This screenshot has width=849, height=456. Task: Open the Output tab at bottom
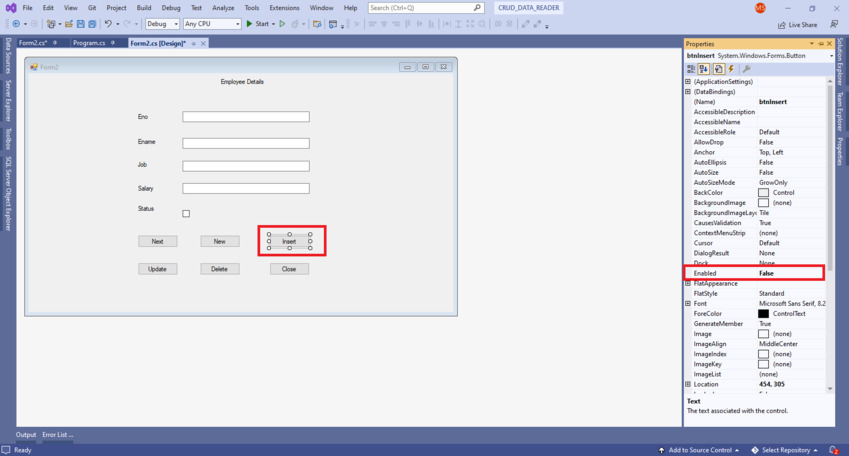click(26, 435)
